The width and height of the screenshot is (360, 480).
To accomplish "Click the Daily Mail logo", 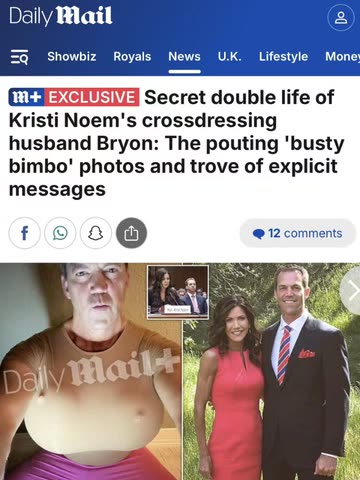I will 61,16.
